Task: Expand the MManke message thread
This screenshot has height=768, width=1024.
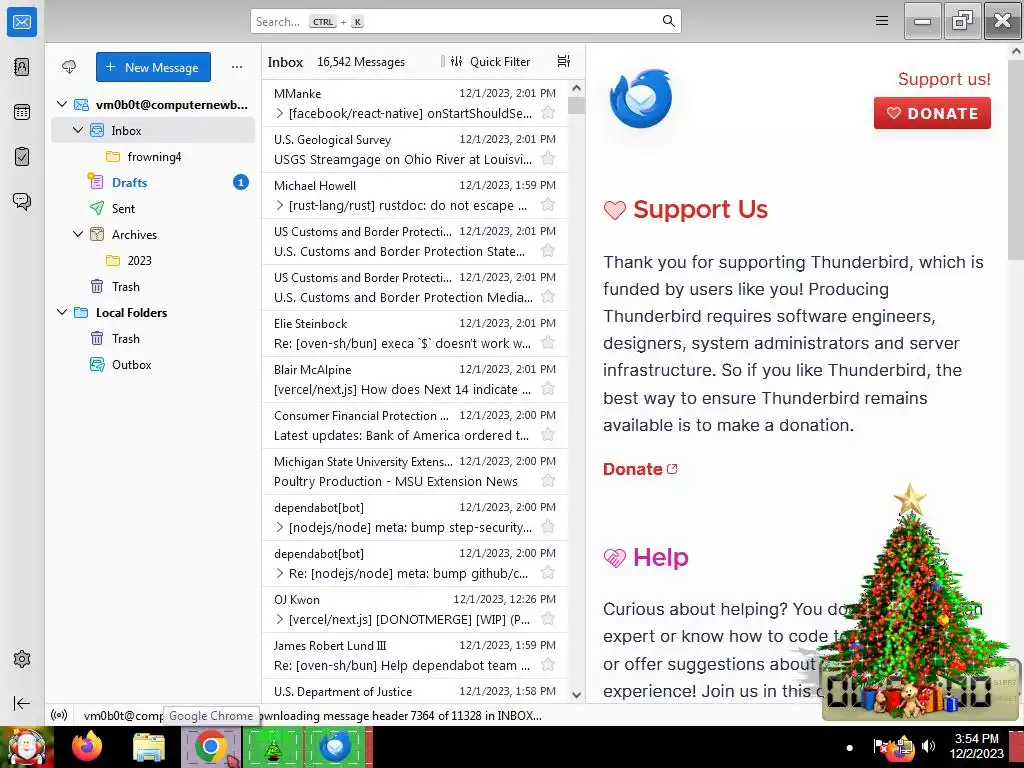Action: tap(280, 113)
